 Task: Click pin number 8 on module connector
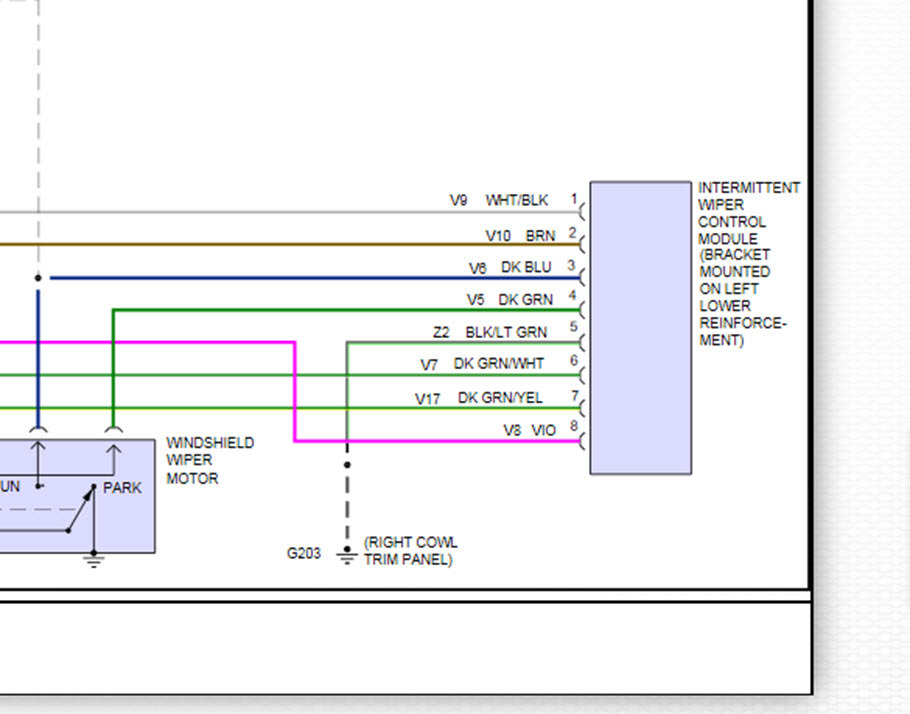coord(573,426)
